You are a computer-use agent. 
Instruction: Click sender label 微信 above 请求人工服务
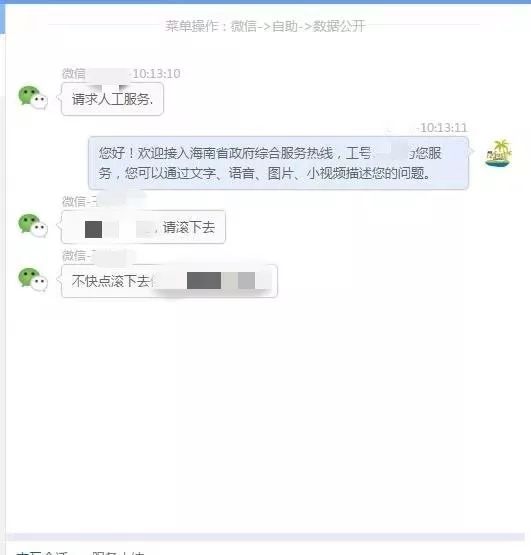point(74,74)
